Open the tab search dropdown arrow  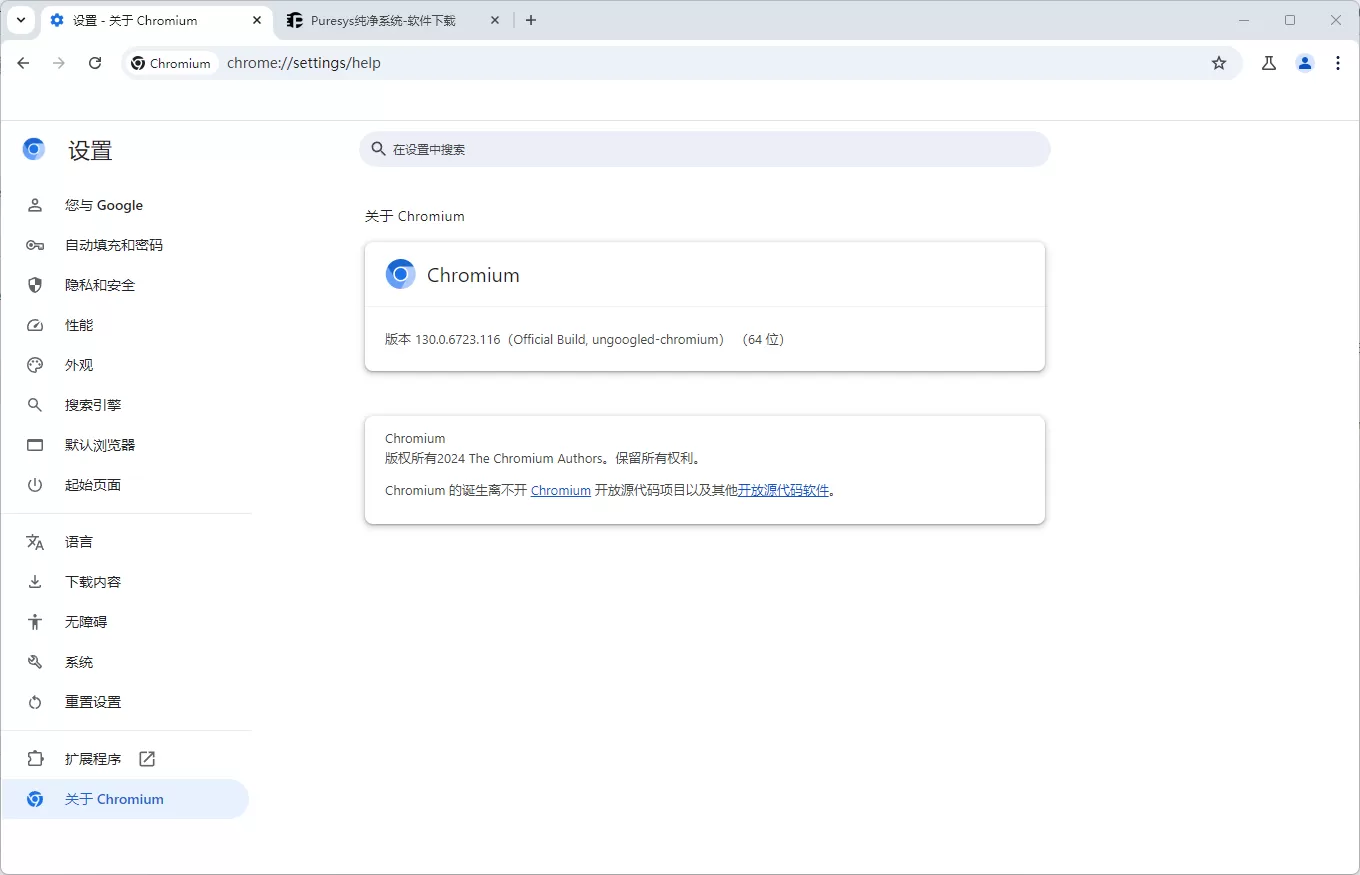pos(20,20)
